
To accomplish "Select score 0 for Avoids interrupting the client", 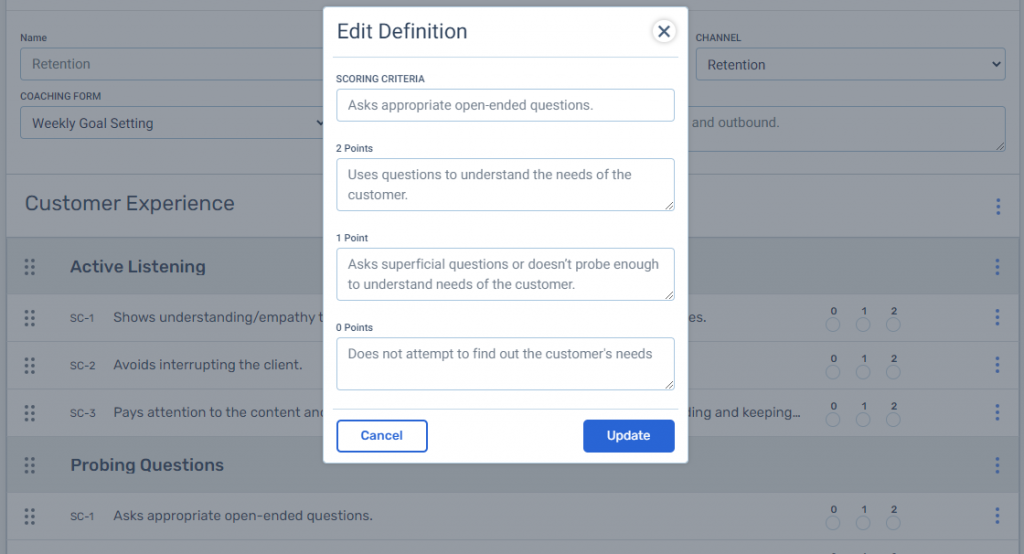I will point(833,372).
